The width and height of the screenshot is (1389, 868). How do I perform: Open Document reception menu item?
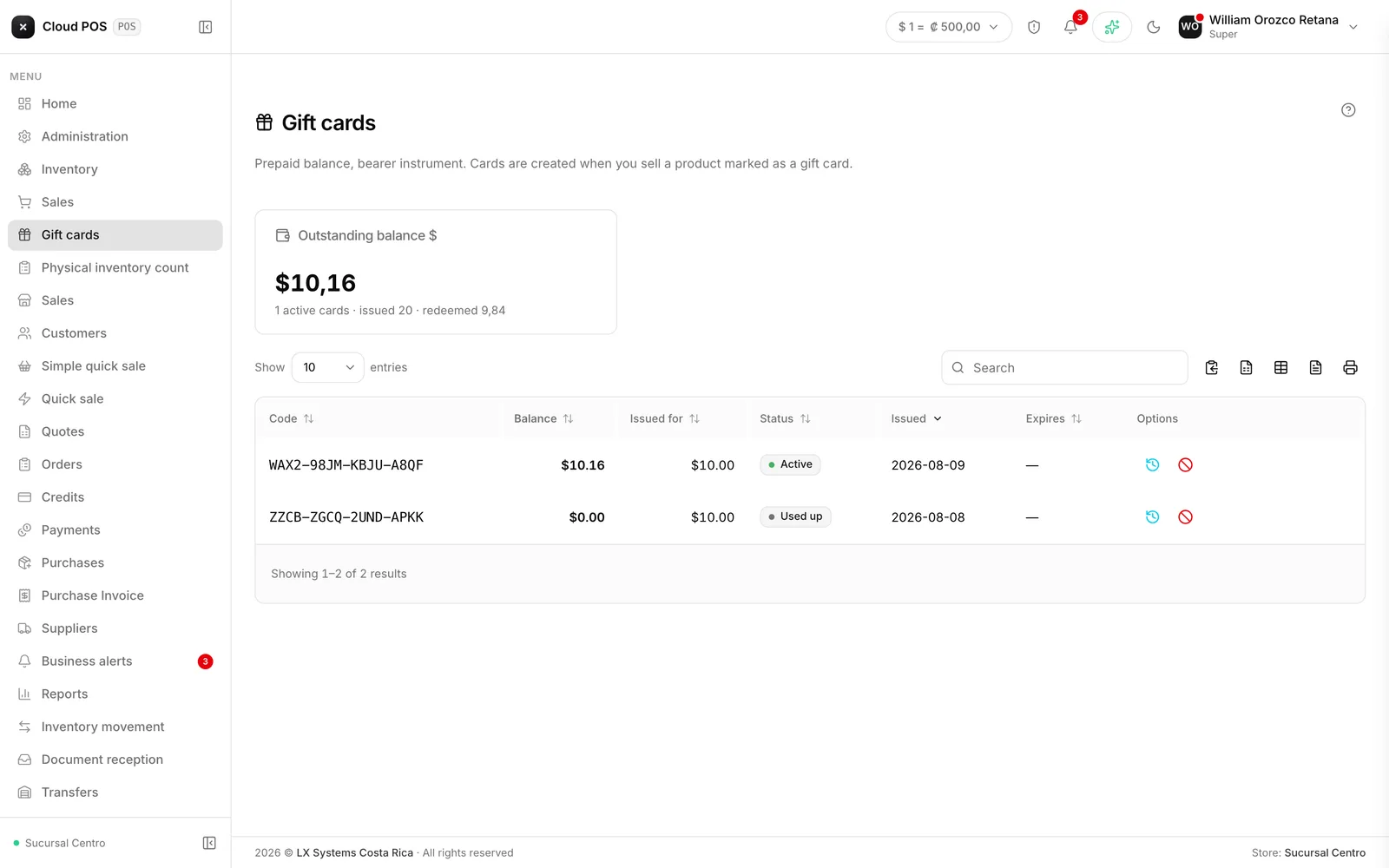(x=115, y=759)
